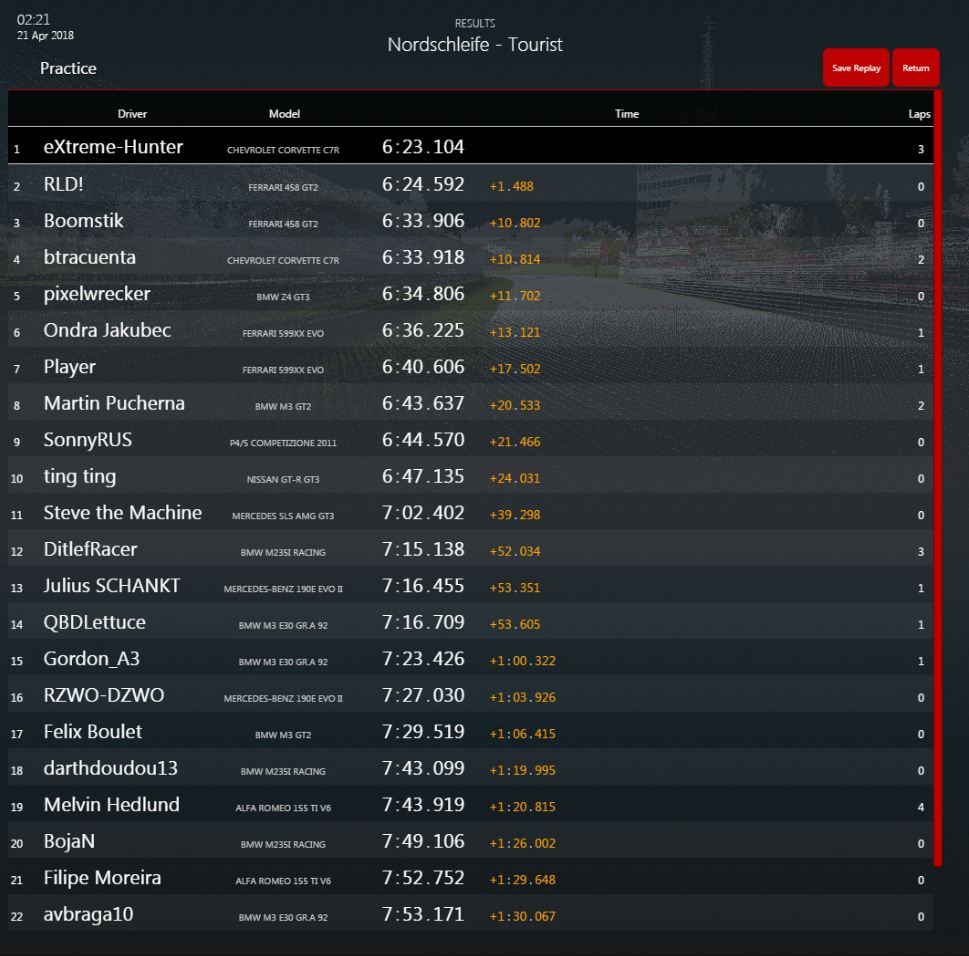Click Martin Pucherna's lap time 6:43.637
969x956 pixels.
423,404
